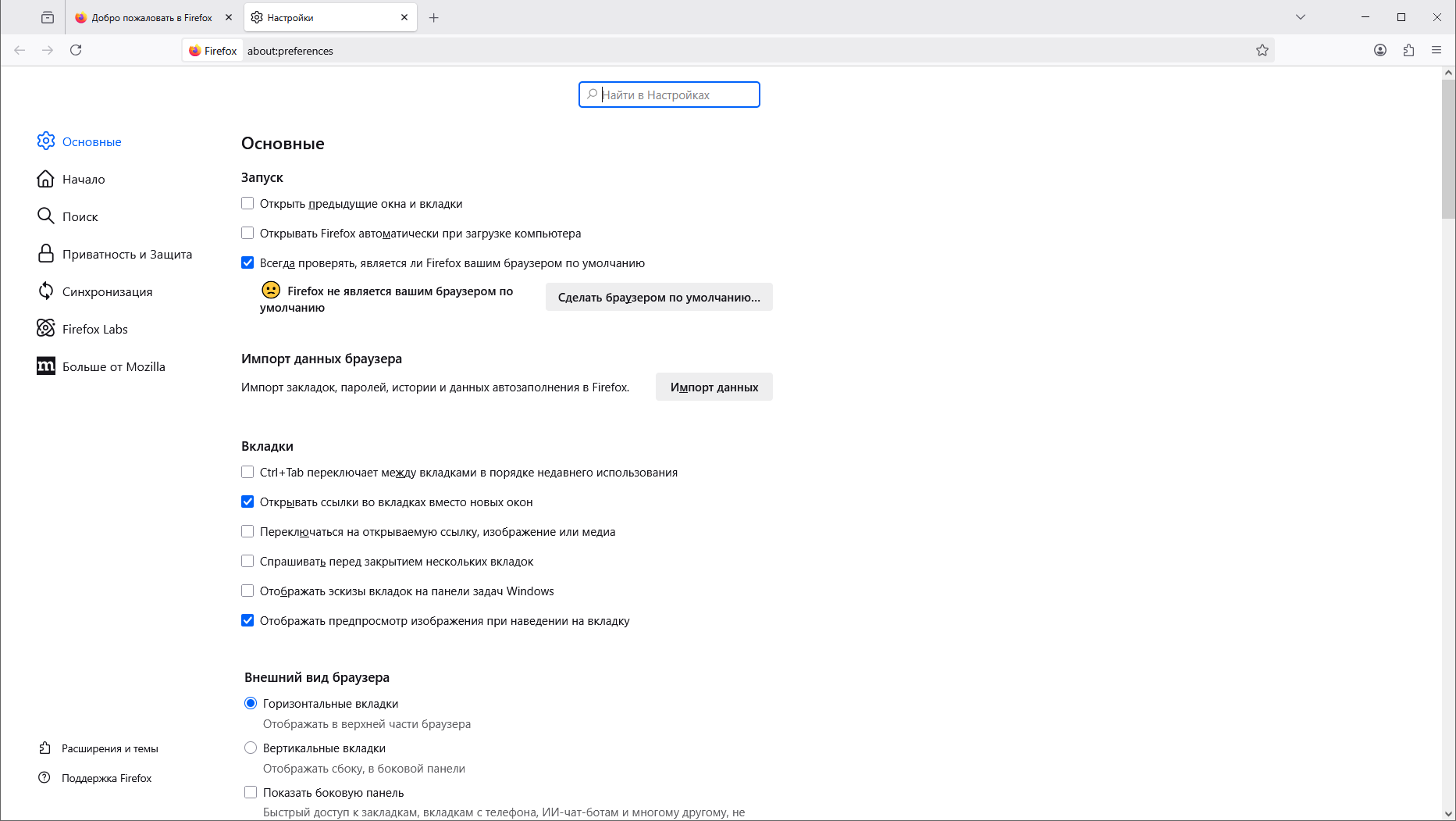Toggle Спрашивать перед закрытием нескольких вкладок
This screenshot has height=821, width=1456.
(x=247, y=561)
